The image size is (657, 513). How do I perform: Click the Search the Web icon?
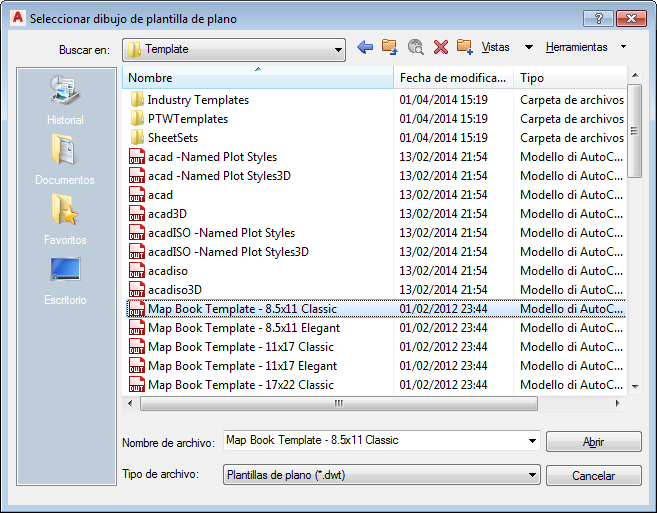pos(415,47)
